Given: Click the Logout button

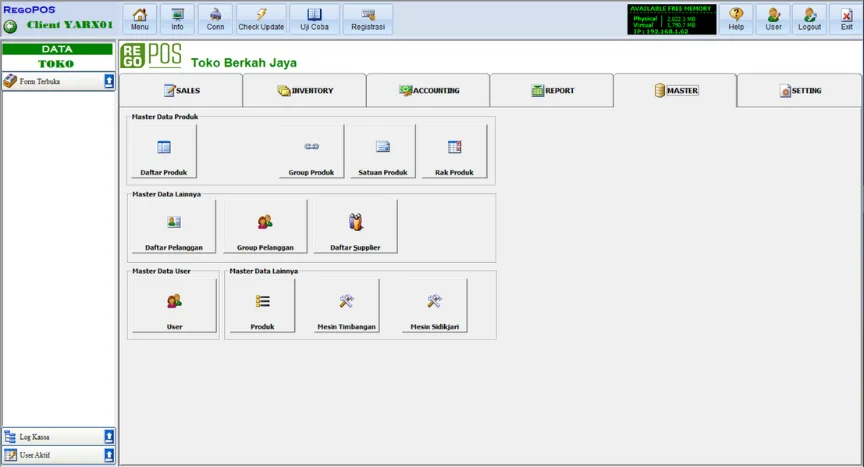Looking at the screenshot, I should point(809,19).
